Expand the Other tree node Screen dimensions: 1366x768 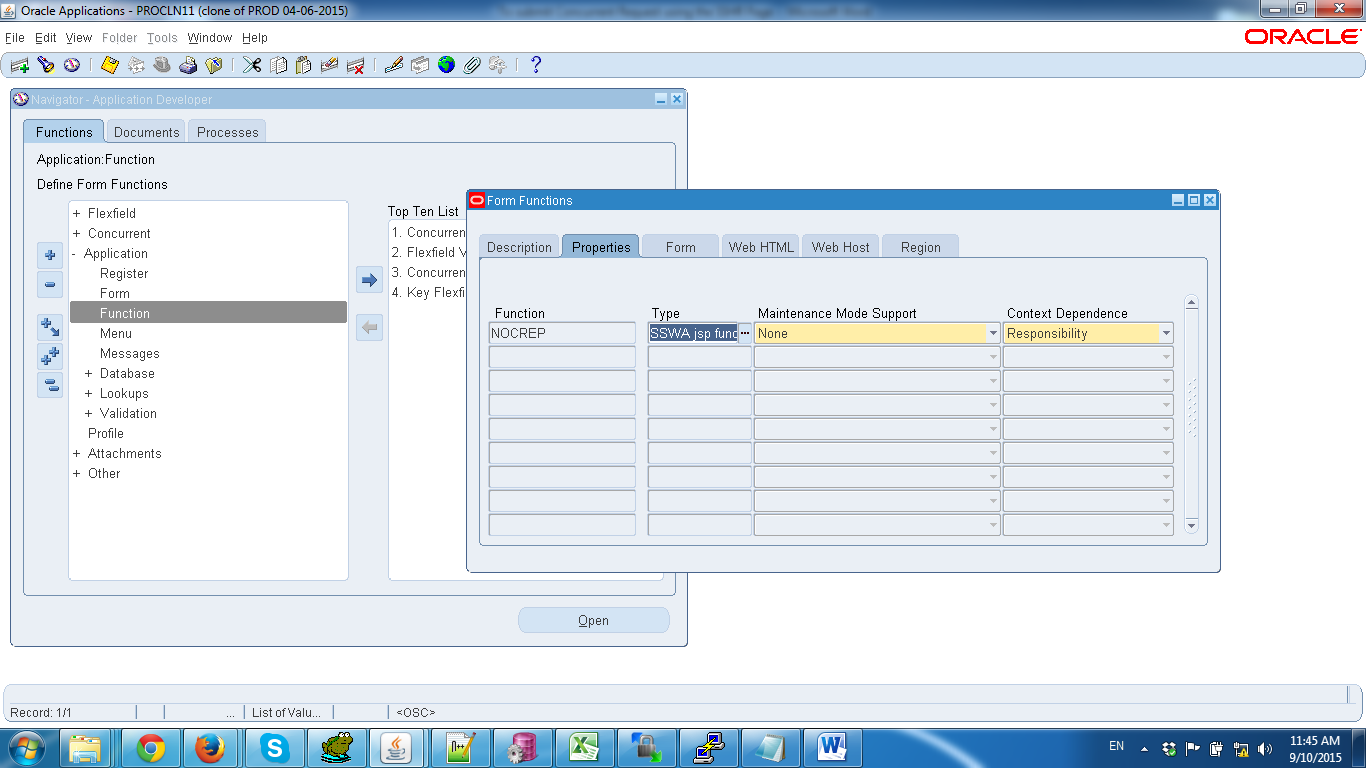point(77,473)
